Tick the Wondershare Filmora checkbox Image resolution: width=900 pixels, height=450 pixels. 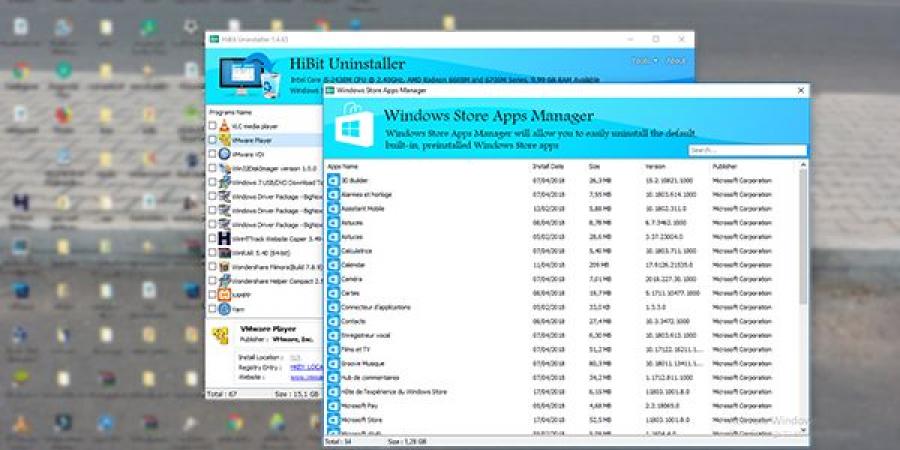point(212,267)
